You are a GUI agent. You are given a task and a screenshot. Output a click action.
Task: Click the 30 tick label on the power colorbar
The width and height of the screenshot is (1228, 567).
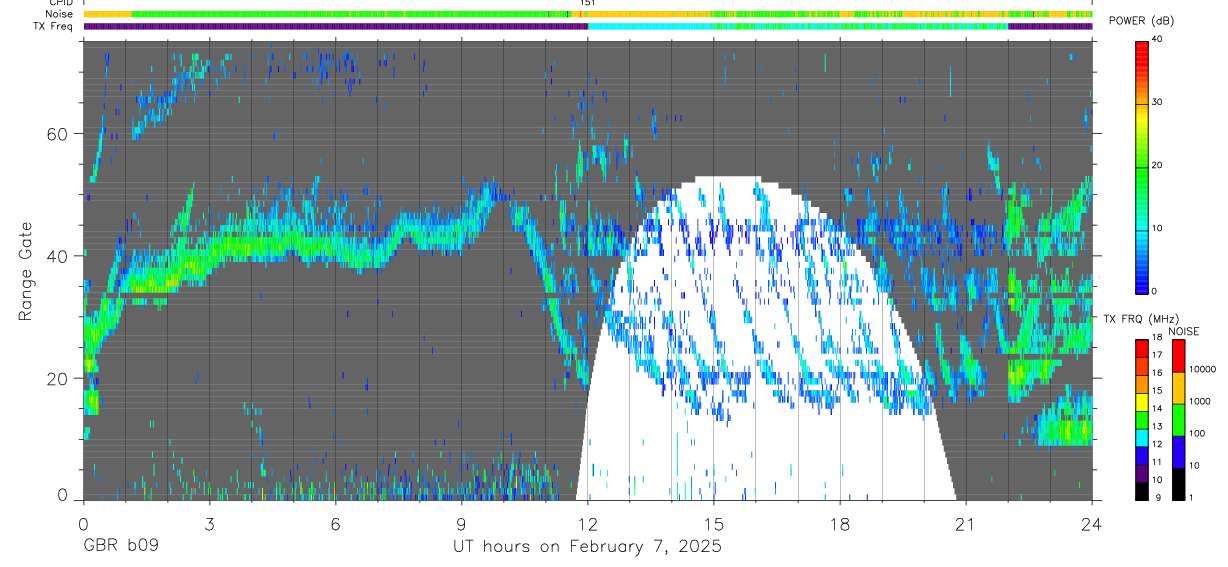coord(1157,102)
